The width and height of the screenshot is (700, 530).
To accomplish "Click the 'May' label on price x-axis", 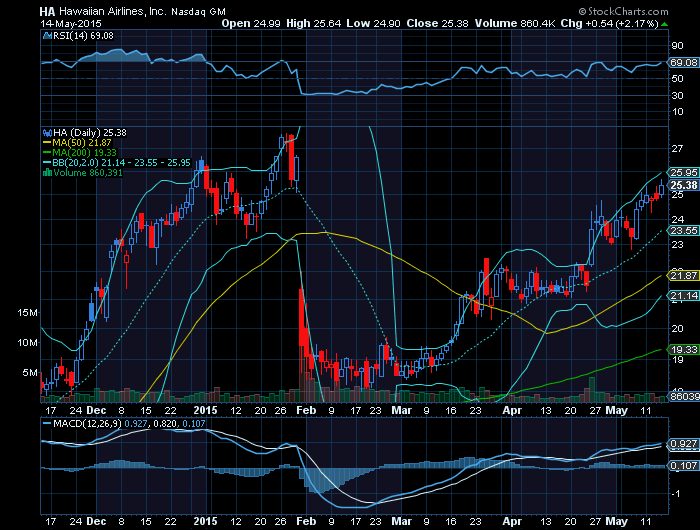I will pos(617,410).
